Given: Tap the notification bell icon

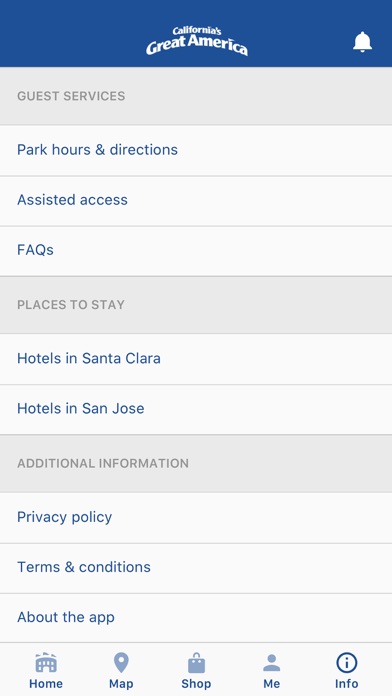Looking at the screenshot, I should (x=362, y=42).
